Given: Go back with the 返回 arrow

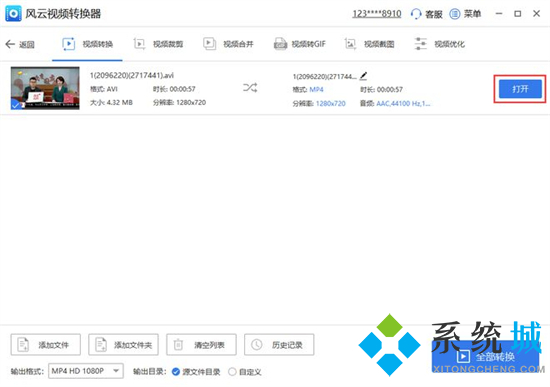Looking at the screenshot, I should point(20,44).
